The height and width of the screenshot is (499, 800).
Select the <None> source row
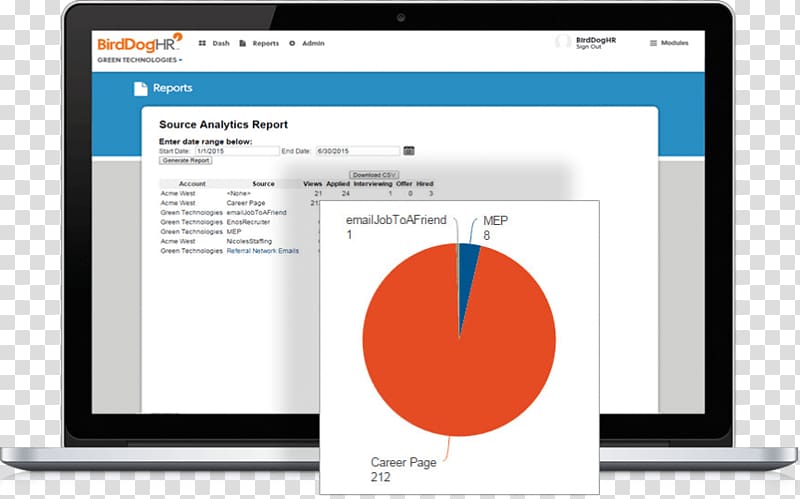pyautogui.click(x=296, y=193)
